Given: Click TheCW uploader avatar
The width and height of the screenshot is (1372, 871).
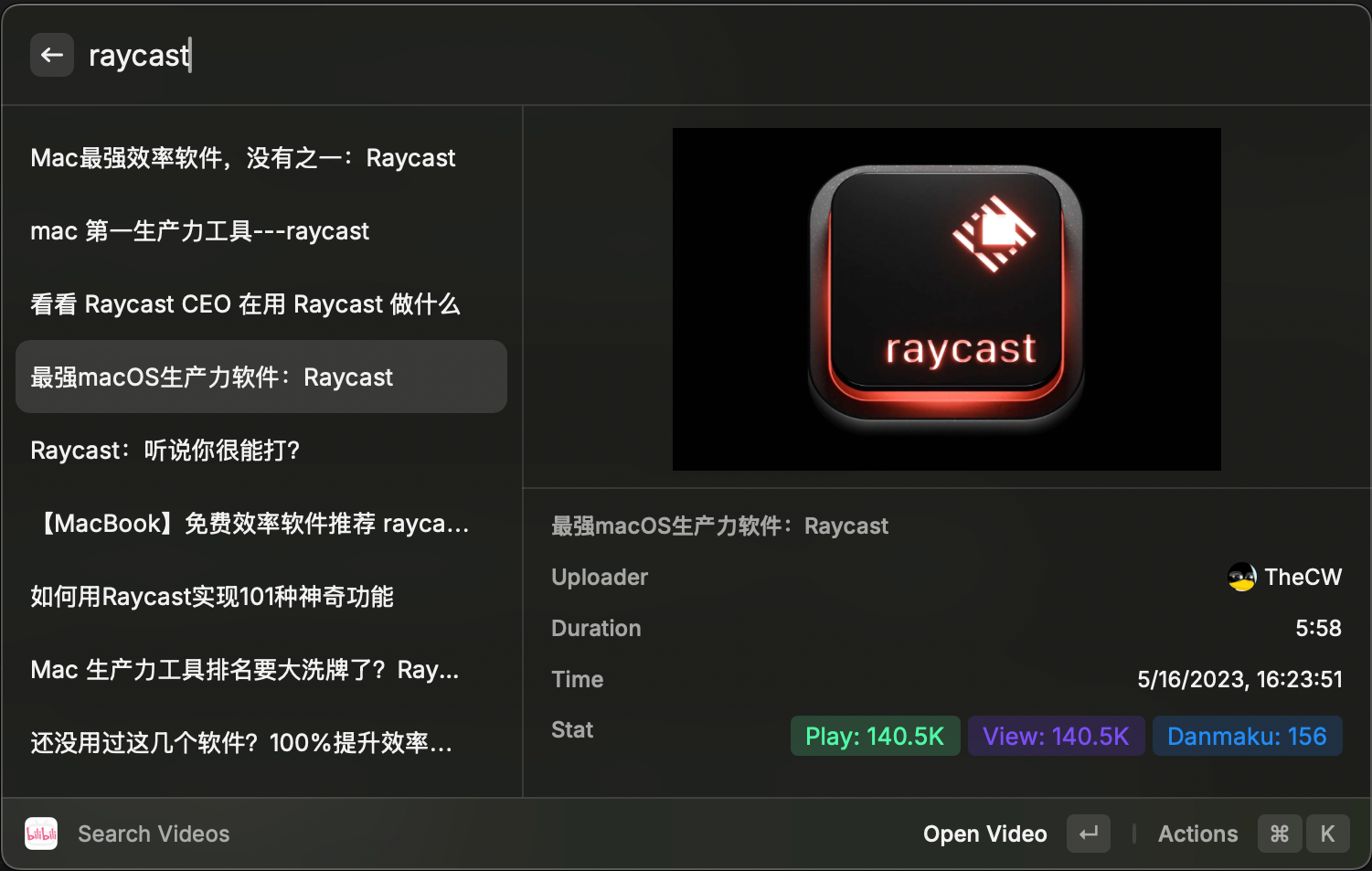Looking at the screenshot, I should [1241, 577].
